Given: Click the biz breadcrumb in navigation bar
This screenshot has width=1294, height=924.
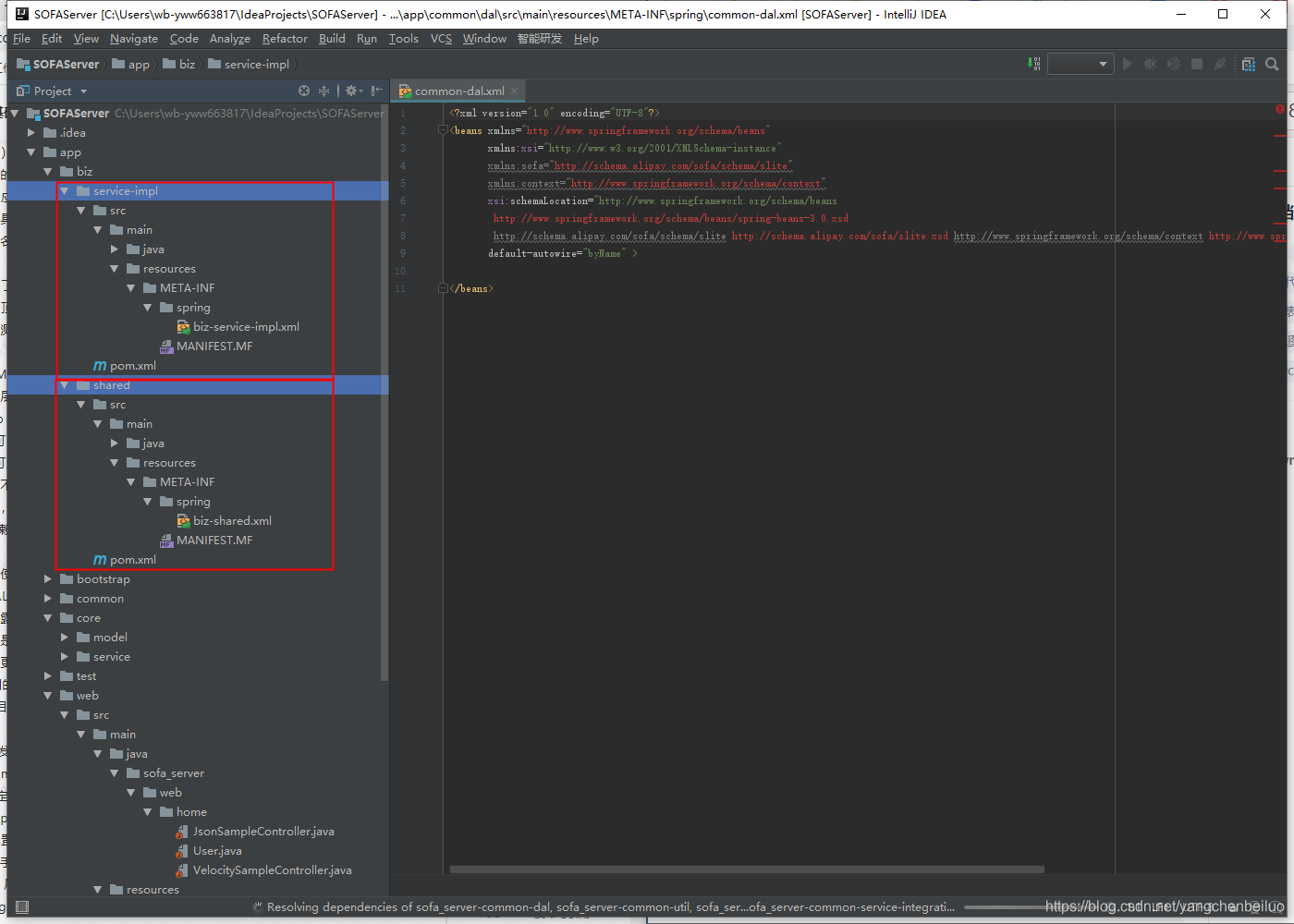Looking at the screenshot, I should [x=179, y=64].
